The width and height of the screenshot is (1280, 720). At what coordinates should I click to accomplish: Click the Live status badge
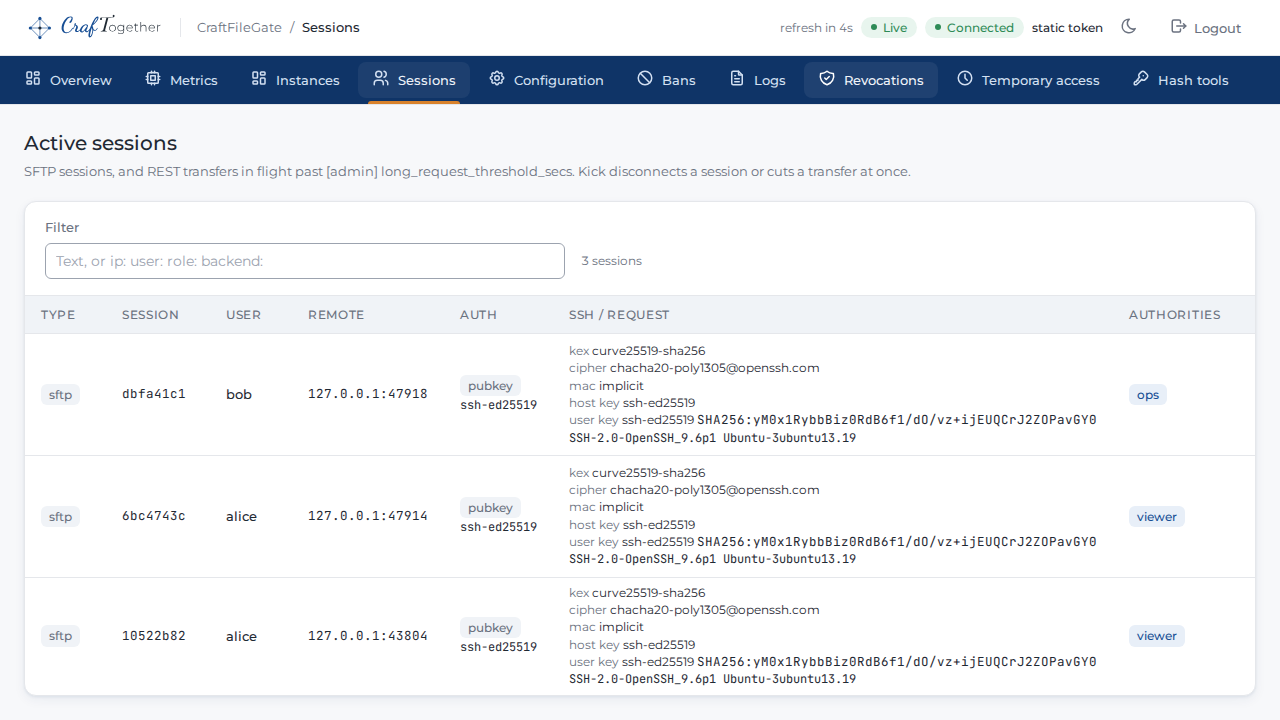point(889,27)
